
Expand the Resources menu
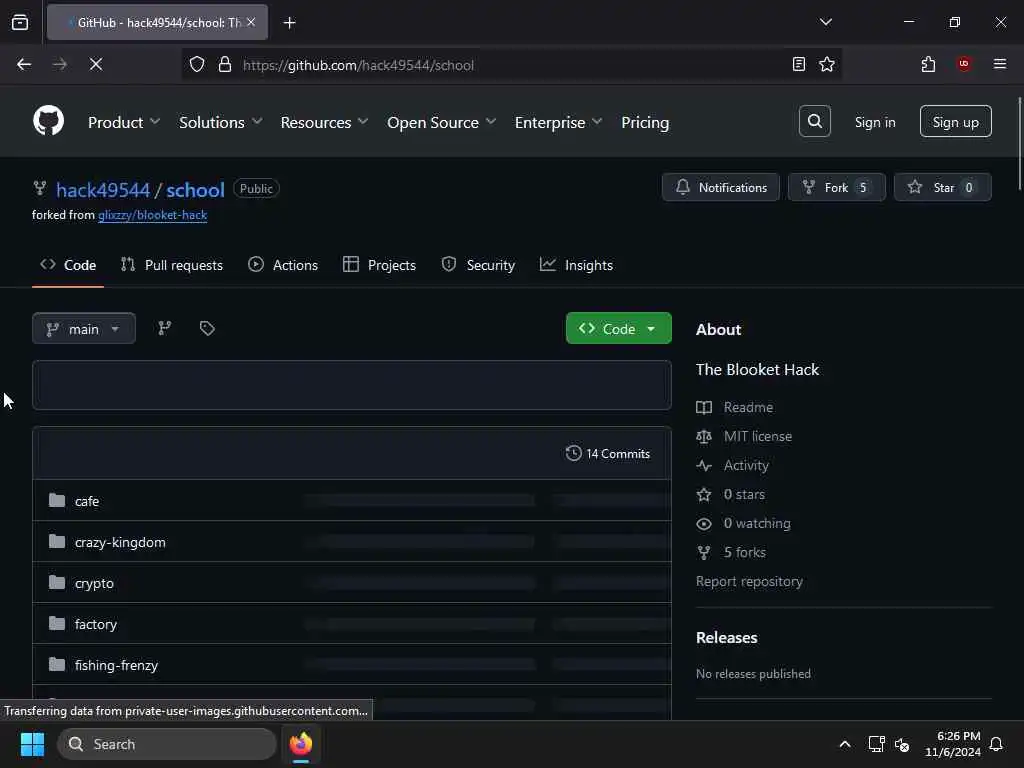pyautogui.click(x=324, y=122)
